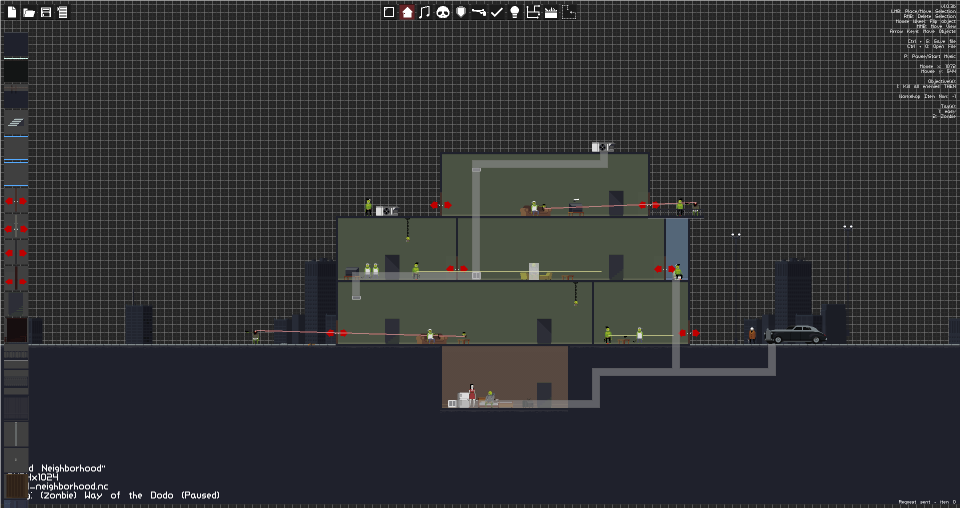The width and height of the screenshot is (960, 508).
Task: Select the AC unit on the left rooftop
Action: 386,211
